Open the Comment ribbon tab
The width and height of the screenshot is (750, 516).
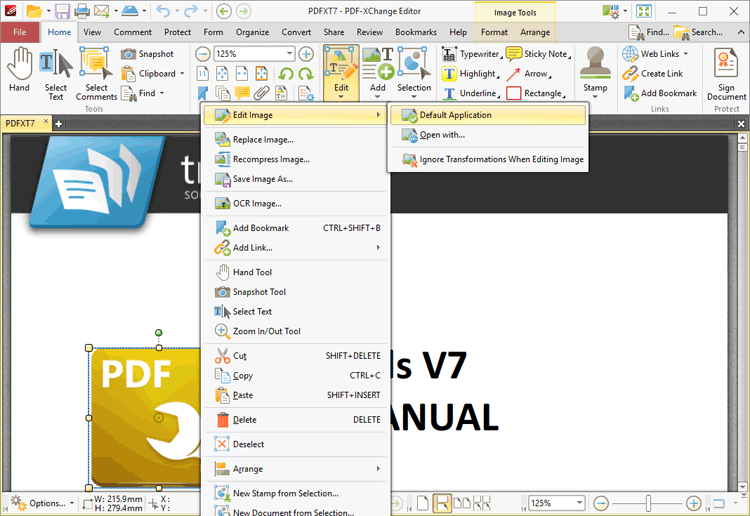tap(132, 32)
